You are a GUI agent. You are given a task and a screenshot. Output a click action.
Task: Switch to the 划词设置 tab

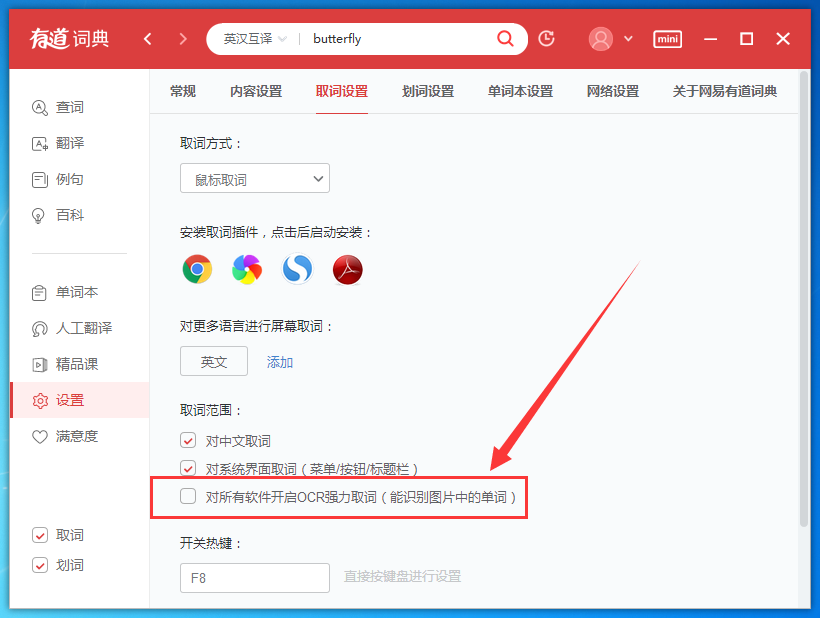point(428,90)
